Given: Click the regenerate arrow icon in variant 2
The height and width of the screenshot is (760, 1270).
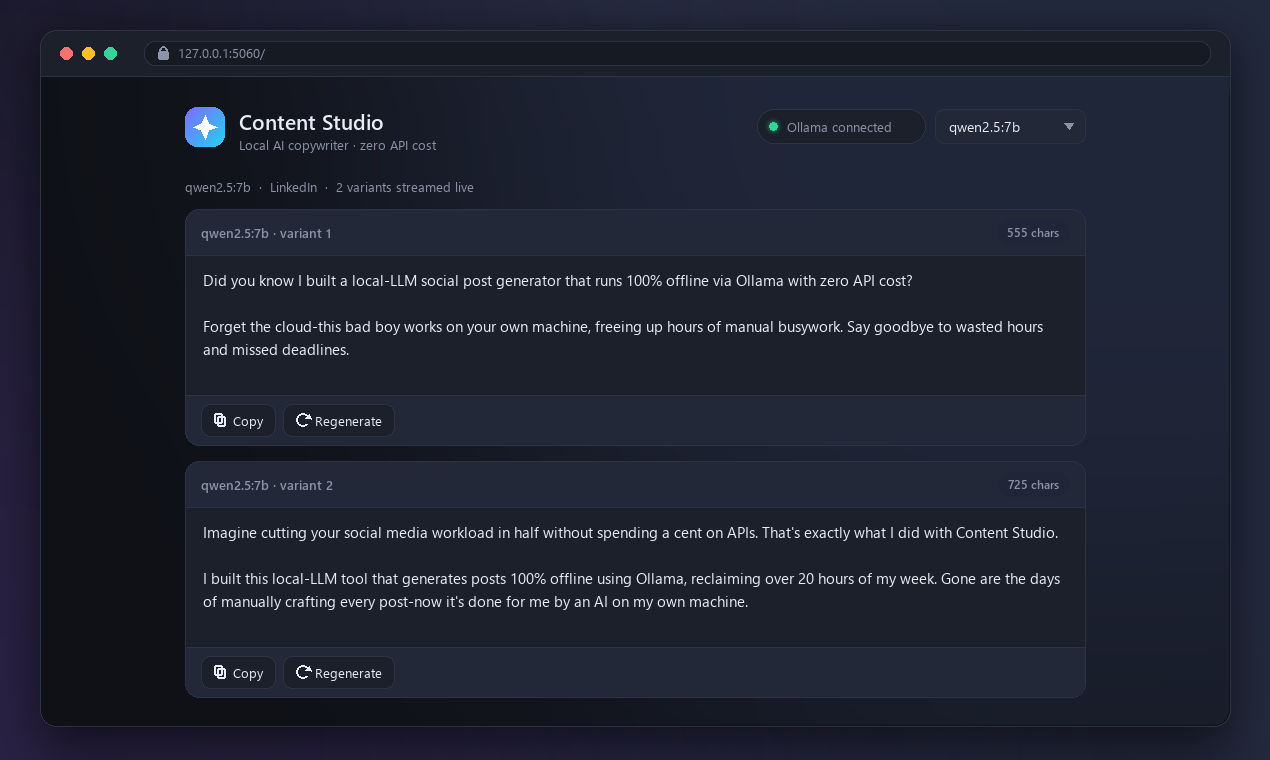Looking at the screenshot, I should pyautogui.click(x=303, y=672).
